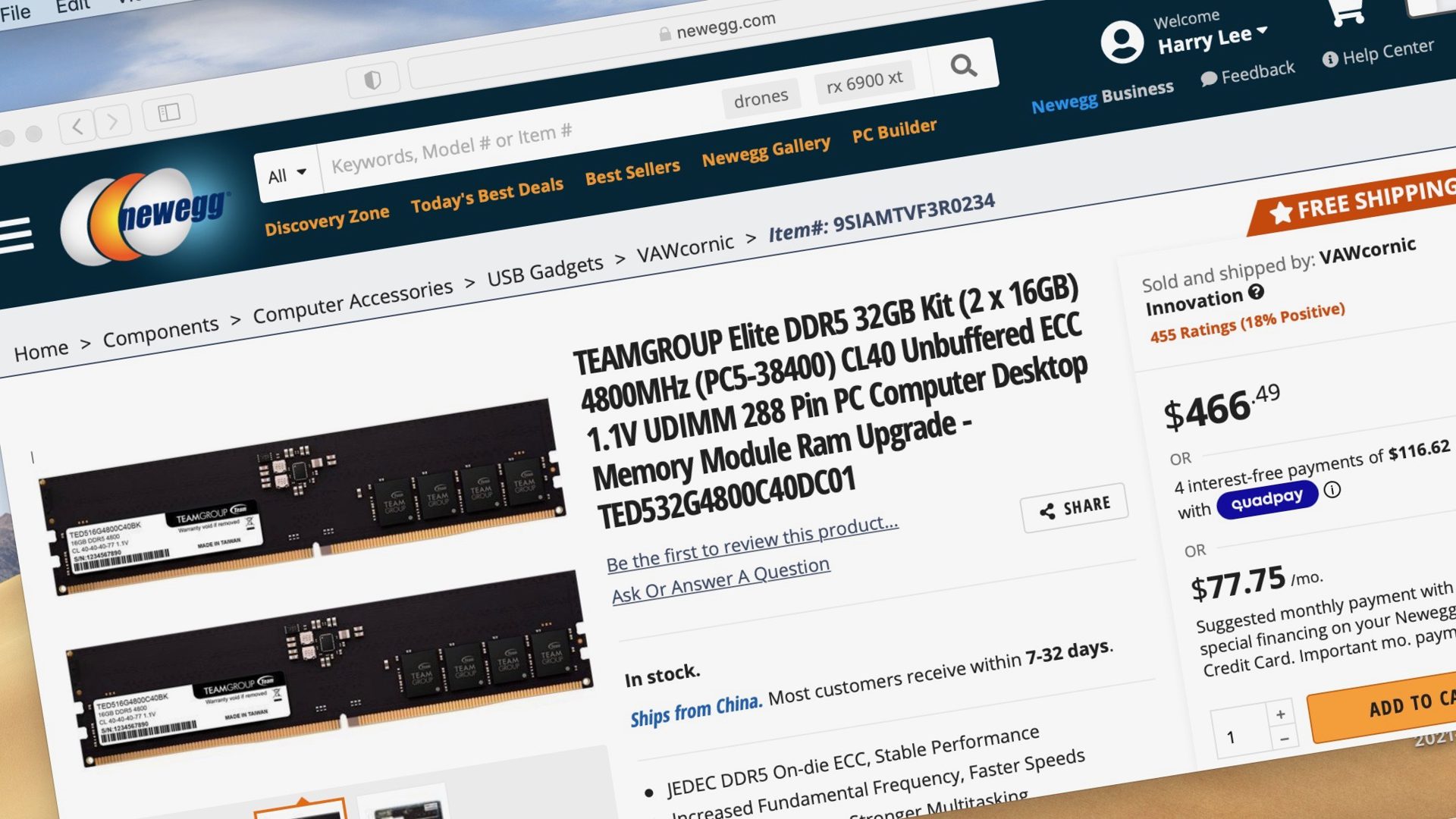Click the In stock. text
Viewport: 1456px width, 819px height.
[662, 674]
